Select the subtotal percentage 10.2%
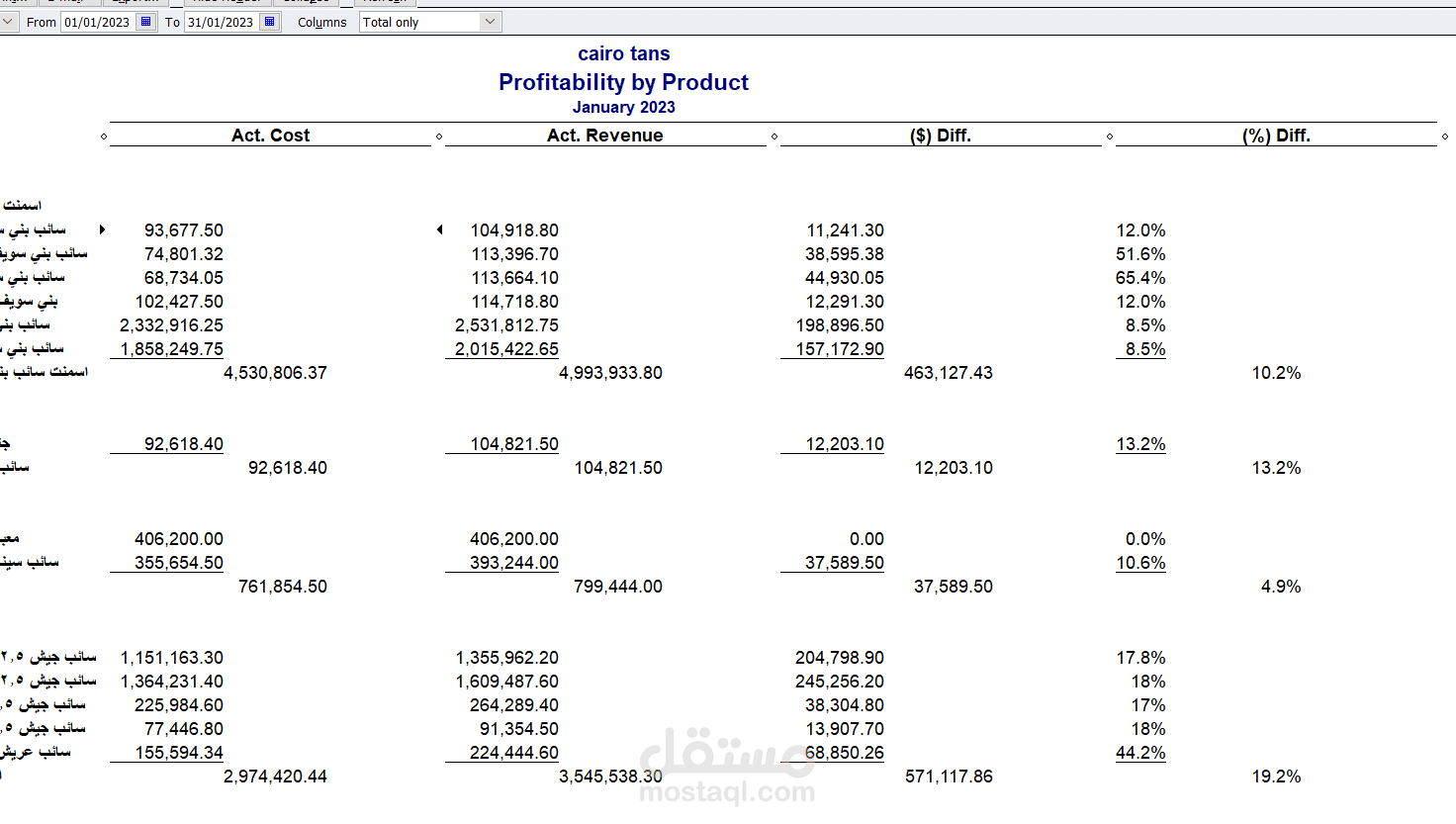 click(x=1276, y=373)
